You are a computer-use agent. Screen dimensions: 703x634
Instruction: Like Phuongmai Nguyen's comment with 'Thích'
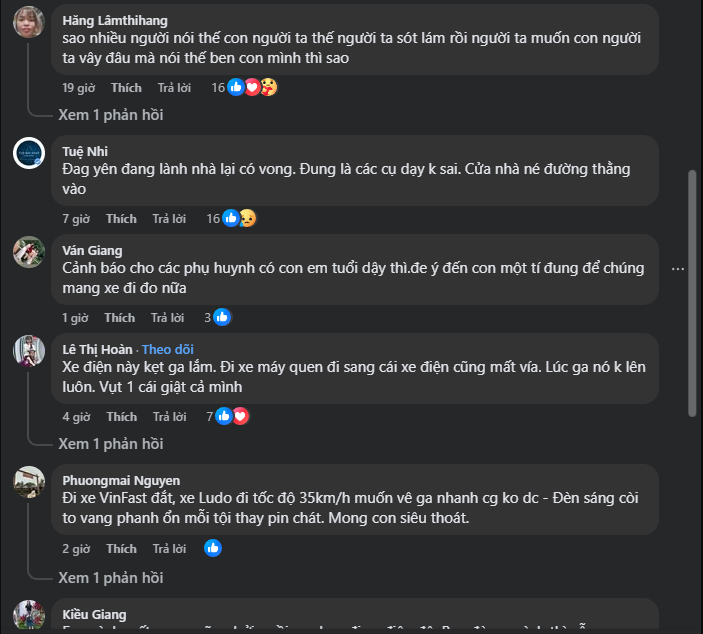[121, 548]
